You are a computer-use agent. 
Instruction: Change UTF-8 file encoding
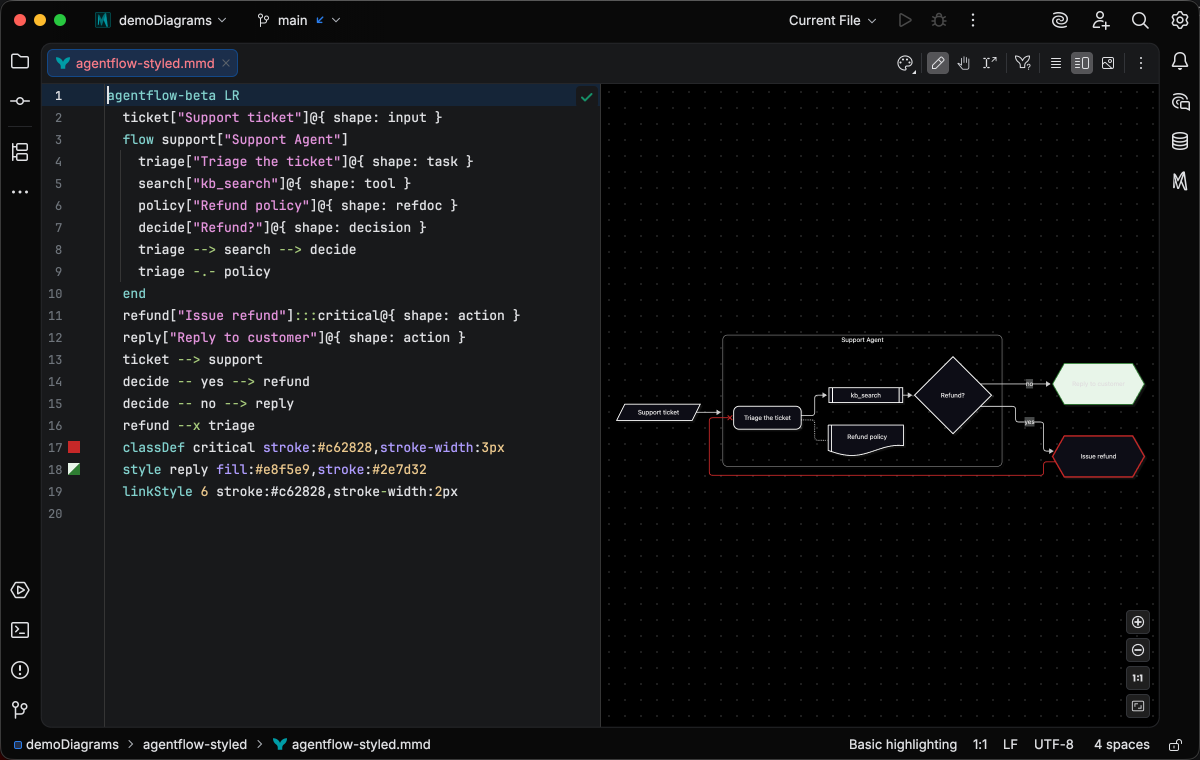click(1054, 744)
